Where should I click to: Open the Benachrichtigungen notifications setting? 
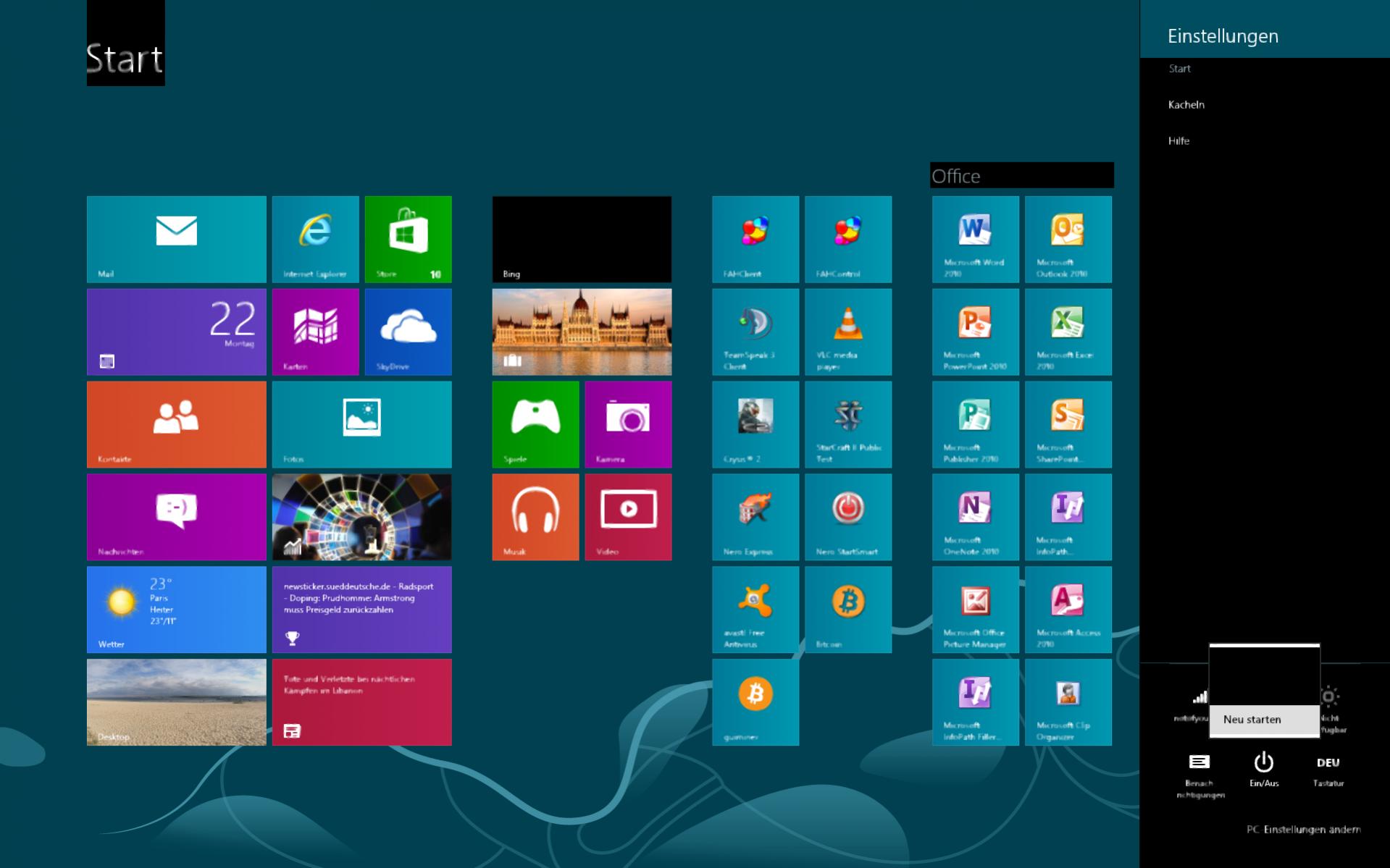pos(1199,775)
